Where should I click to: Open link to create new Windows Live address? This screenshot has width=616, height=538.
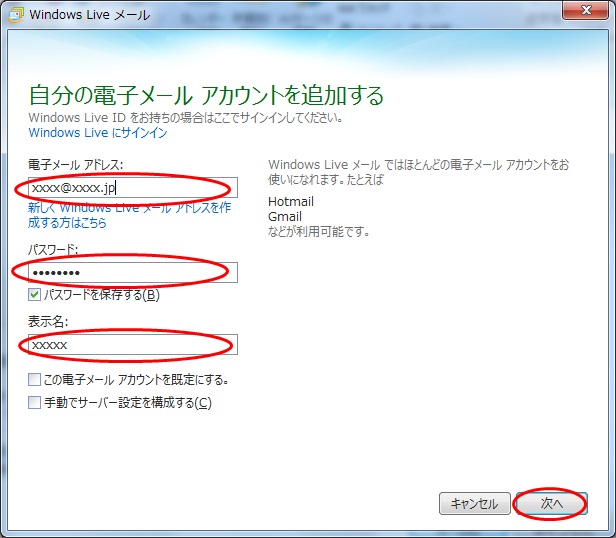click(129, 215)
